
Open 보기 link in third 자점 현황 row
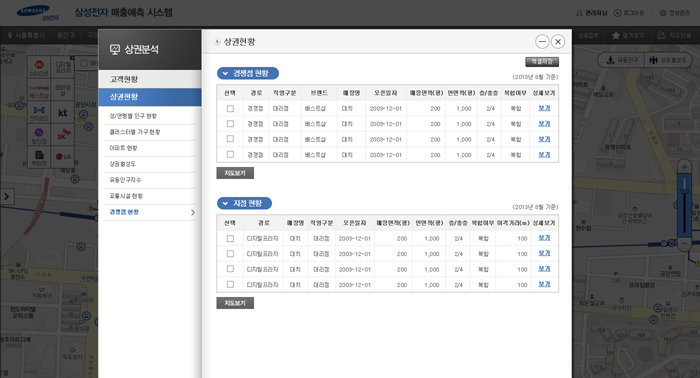[x=544, y=269]
